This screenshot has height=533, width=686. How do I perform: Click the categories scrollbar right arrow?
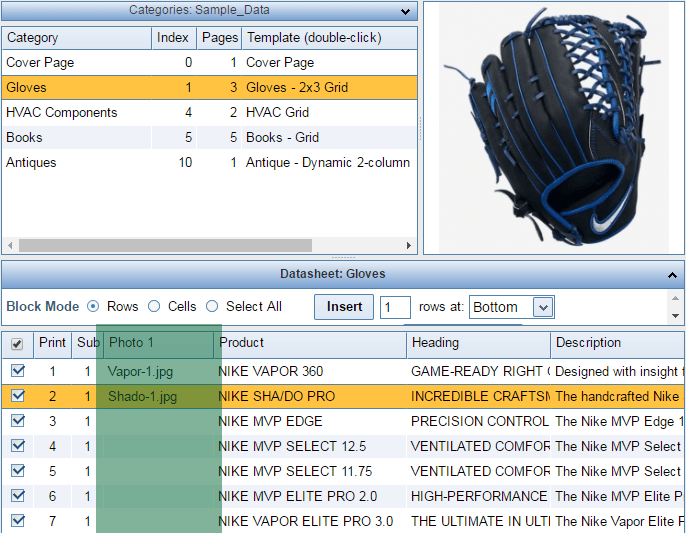tap(409, 245)
